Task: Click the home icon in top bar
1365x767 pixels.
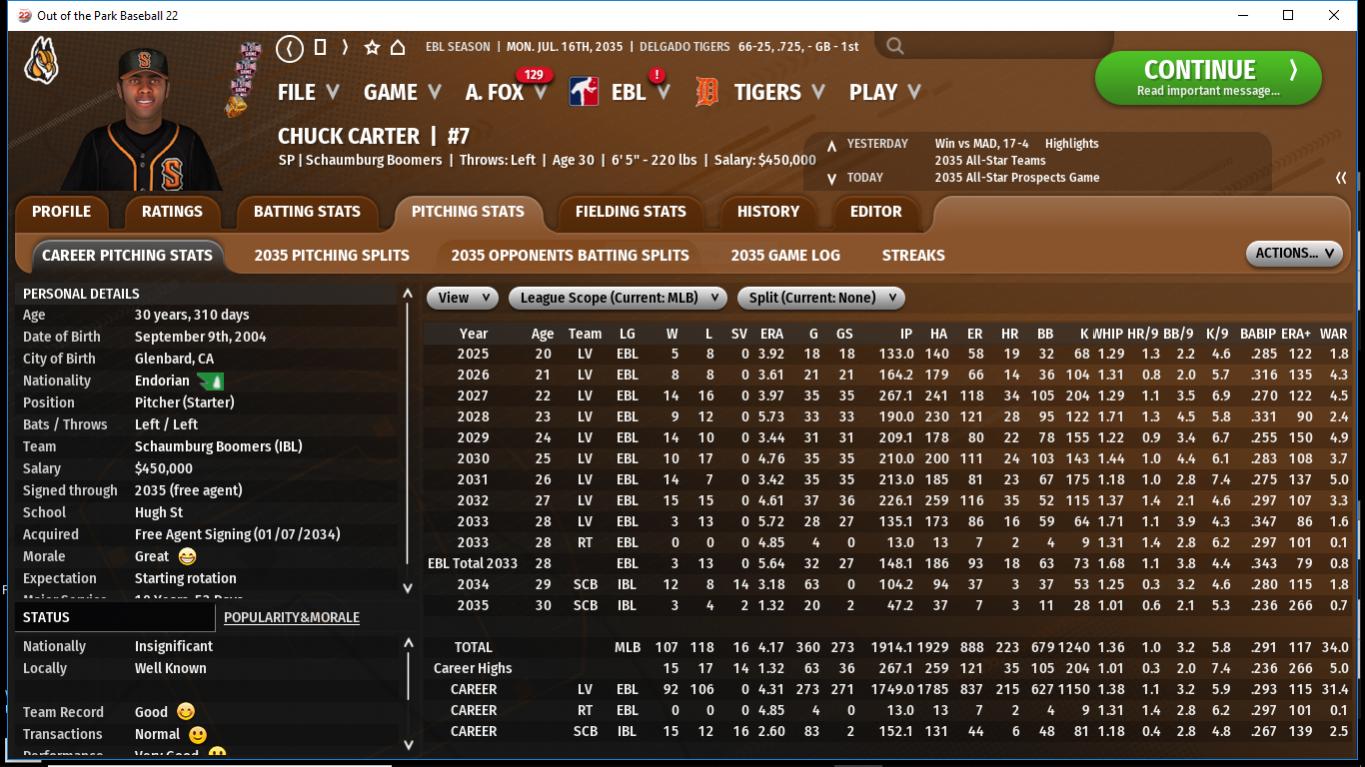Action: tap(397, 47)
